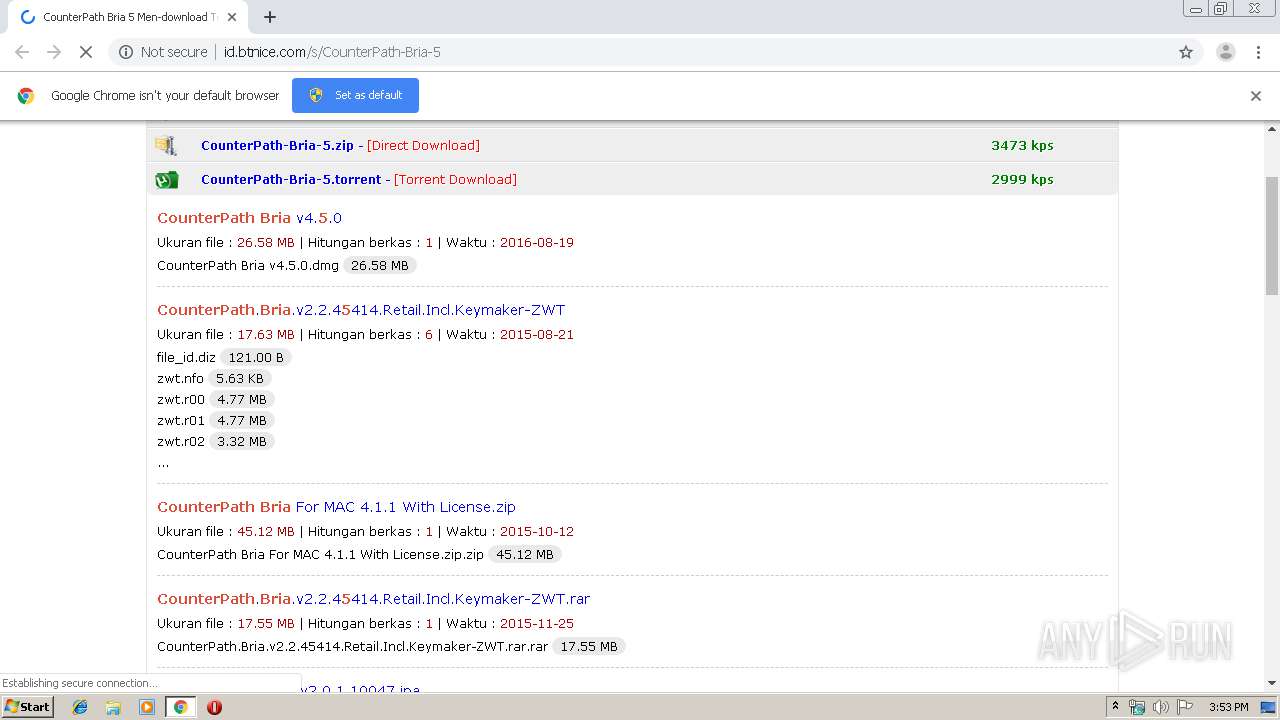The height and width of the screenshot is (720, 1280).
Task: Click the [Torrent Download] link
Action: click(455, 180)
